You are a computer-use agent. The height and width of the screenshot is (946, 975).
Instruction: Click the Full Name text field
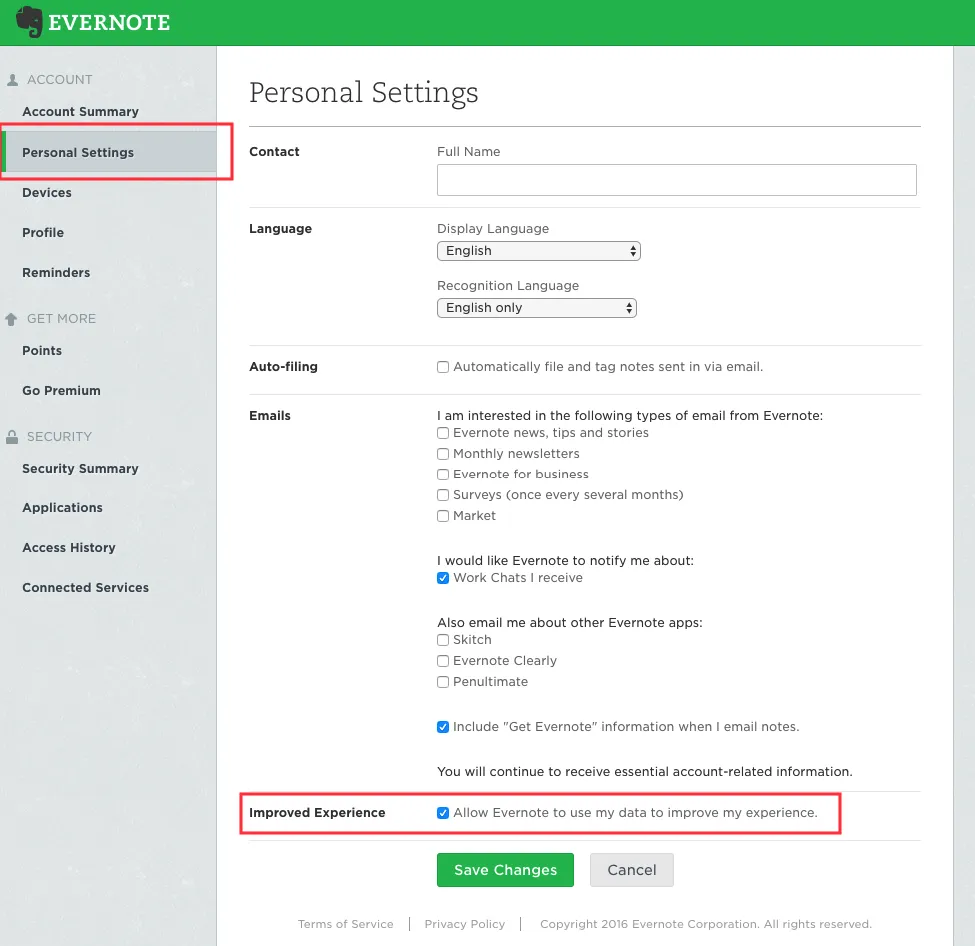(x=676, y=180)
